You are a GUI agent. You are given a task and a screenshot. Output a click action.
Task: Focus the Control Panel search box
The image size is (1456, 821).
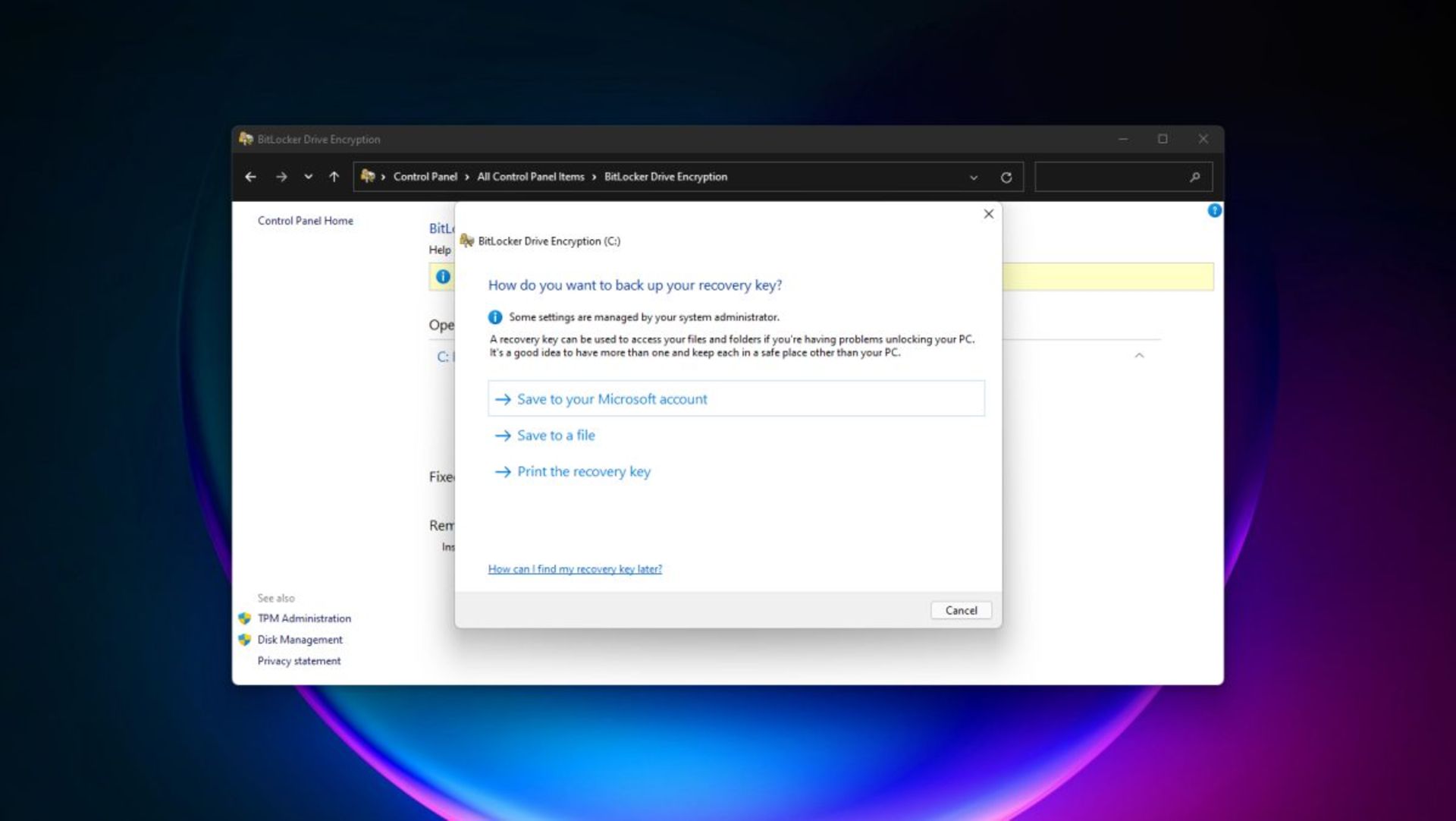pos(1123,177)
